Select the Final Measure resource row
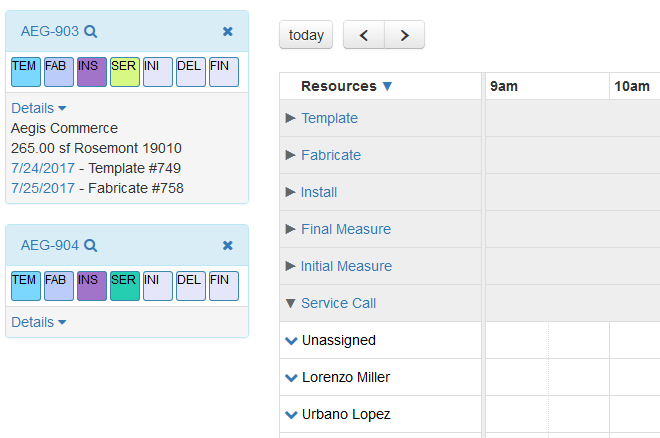 coord(345,229)
